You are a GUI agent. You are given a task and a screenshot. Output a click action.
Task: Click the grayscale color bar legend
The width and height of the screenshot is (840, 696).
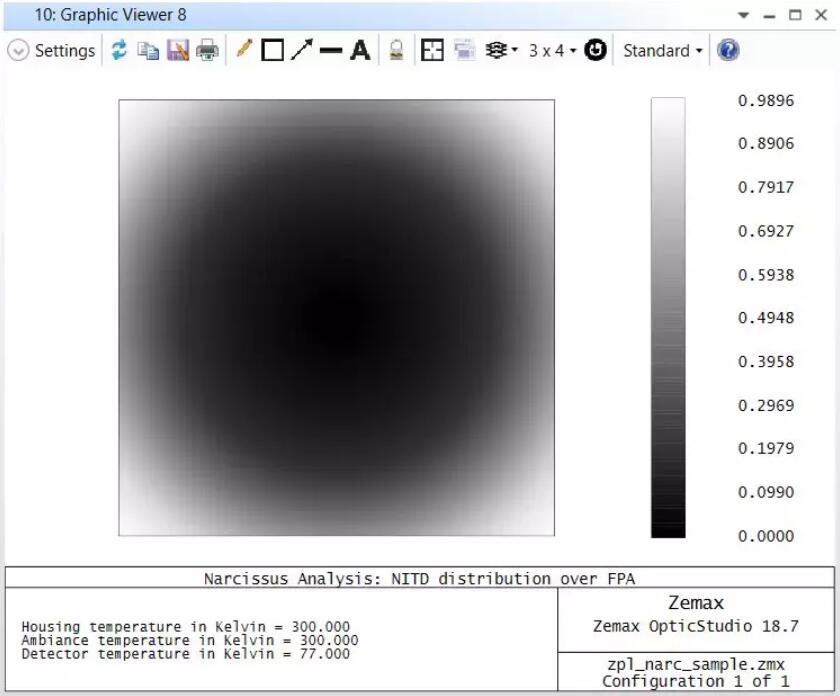[668, 317]
